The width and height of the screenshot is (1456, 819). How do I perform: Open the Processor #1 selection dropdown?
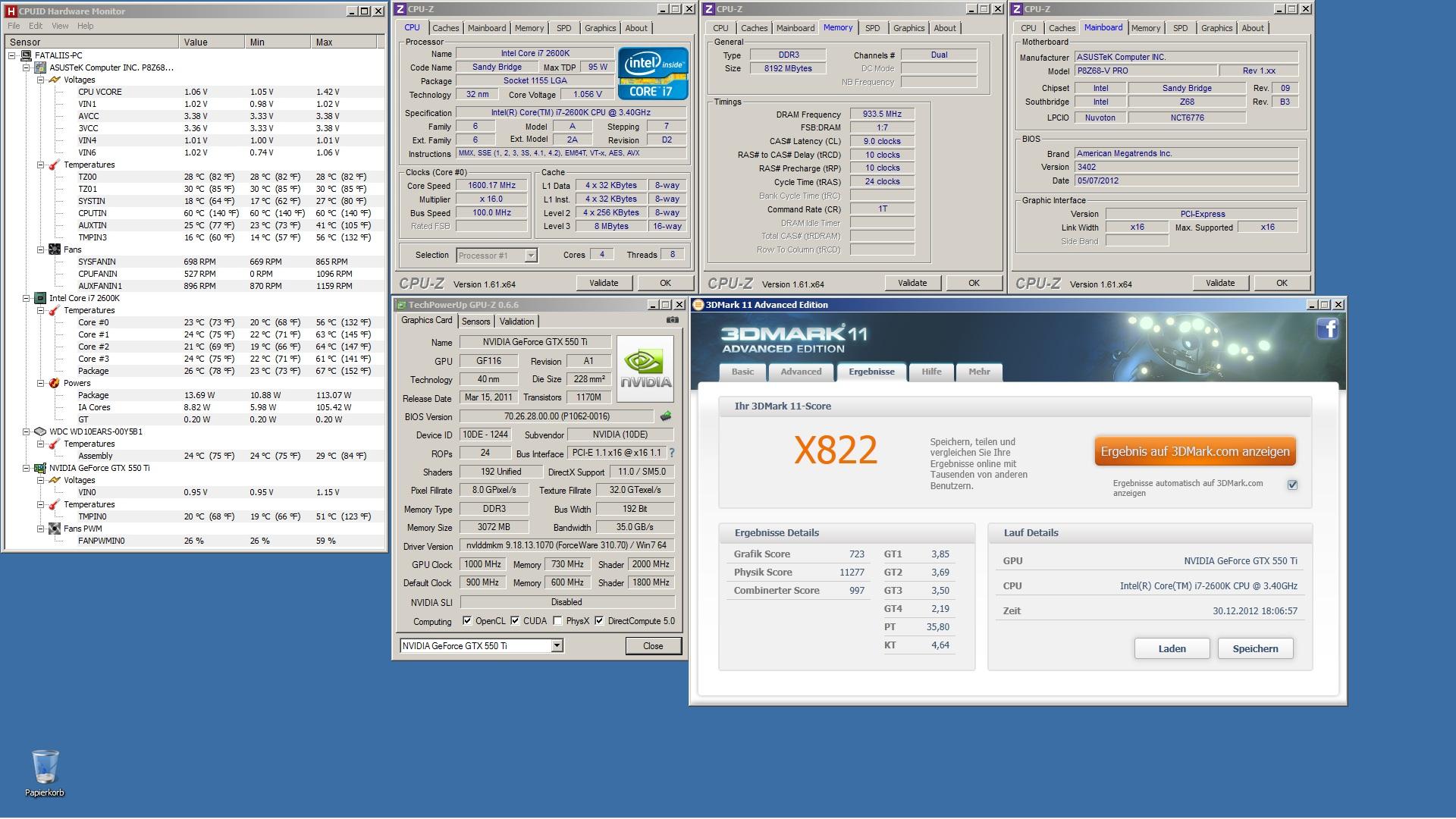point(531,256)
